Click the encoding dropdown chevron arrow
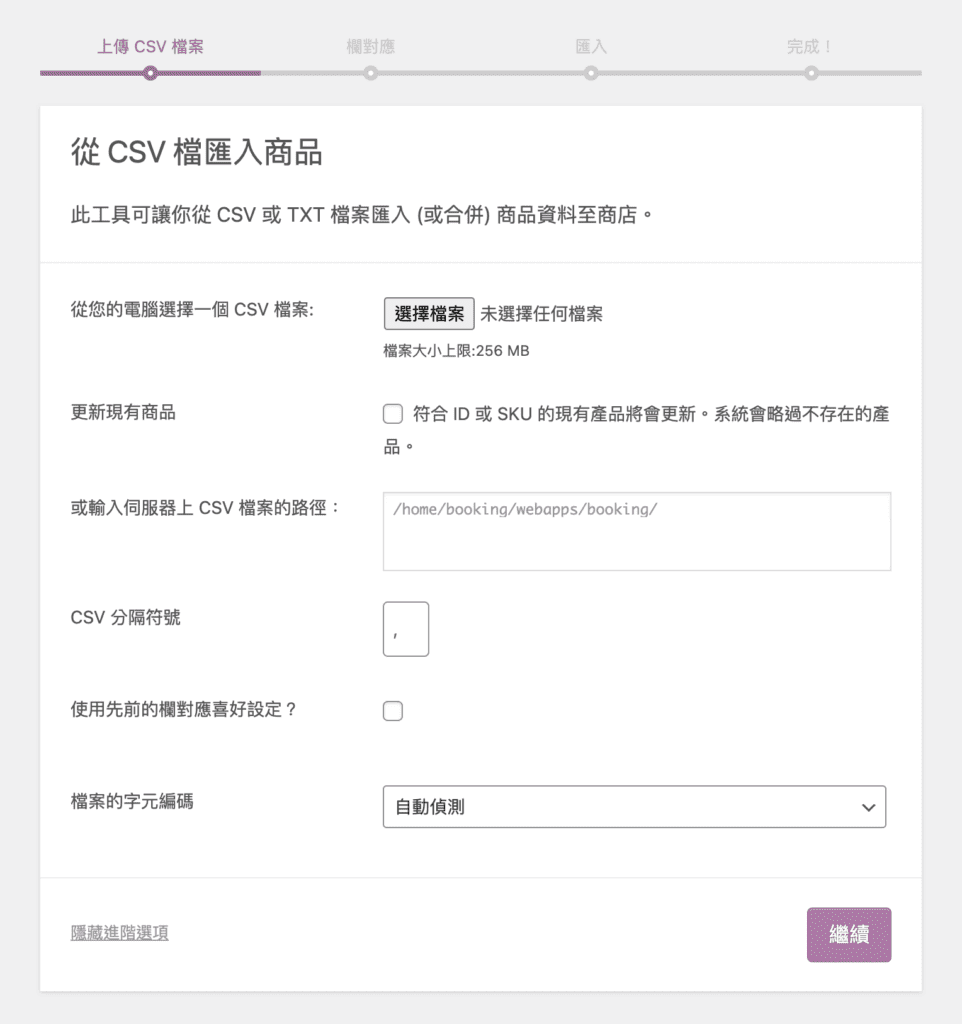Screen dimensions: 962x1024 (x=869, y=807)
